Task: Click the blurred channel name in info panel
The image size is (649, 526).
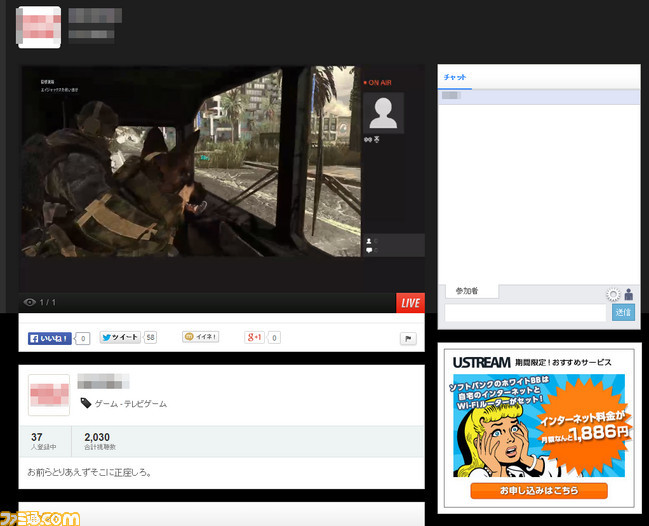Action: coord(103,381)
